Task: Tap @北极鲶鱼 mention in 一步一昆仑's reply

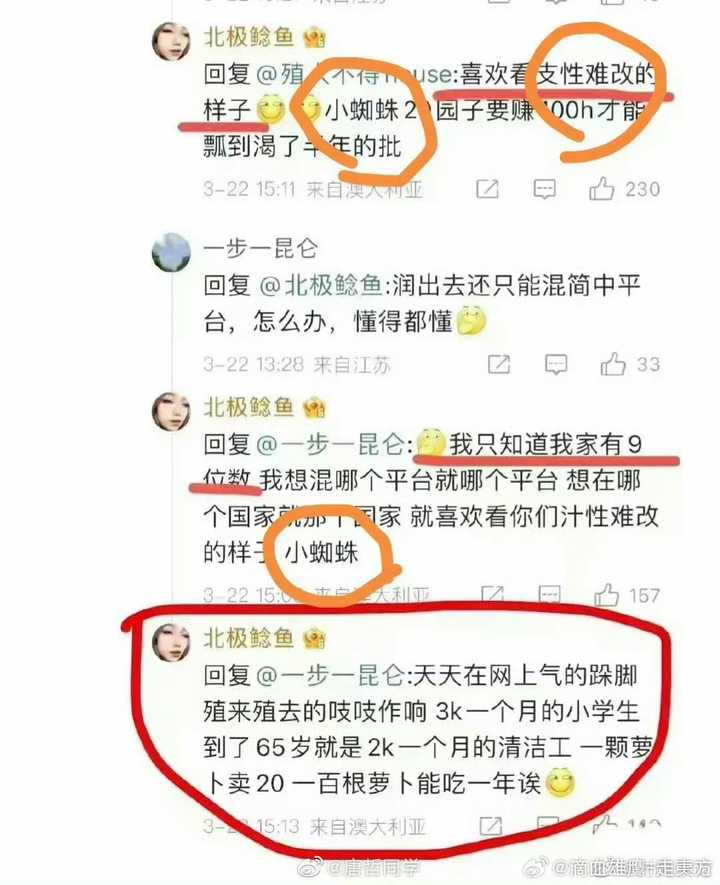Action: pos(321,286)
